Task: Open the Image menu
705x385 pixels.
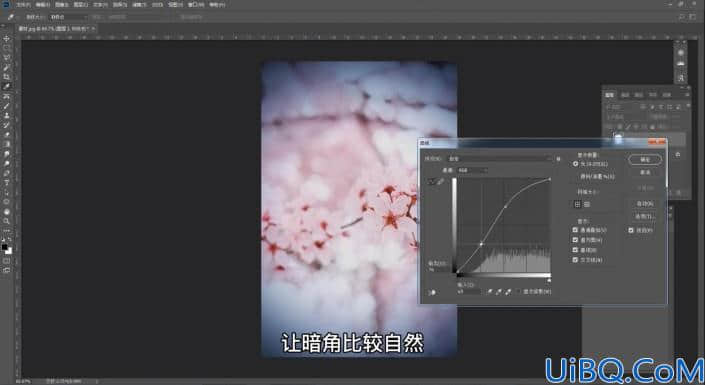Action: coord(62,4)
